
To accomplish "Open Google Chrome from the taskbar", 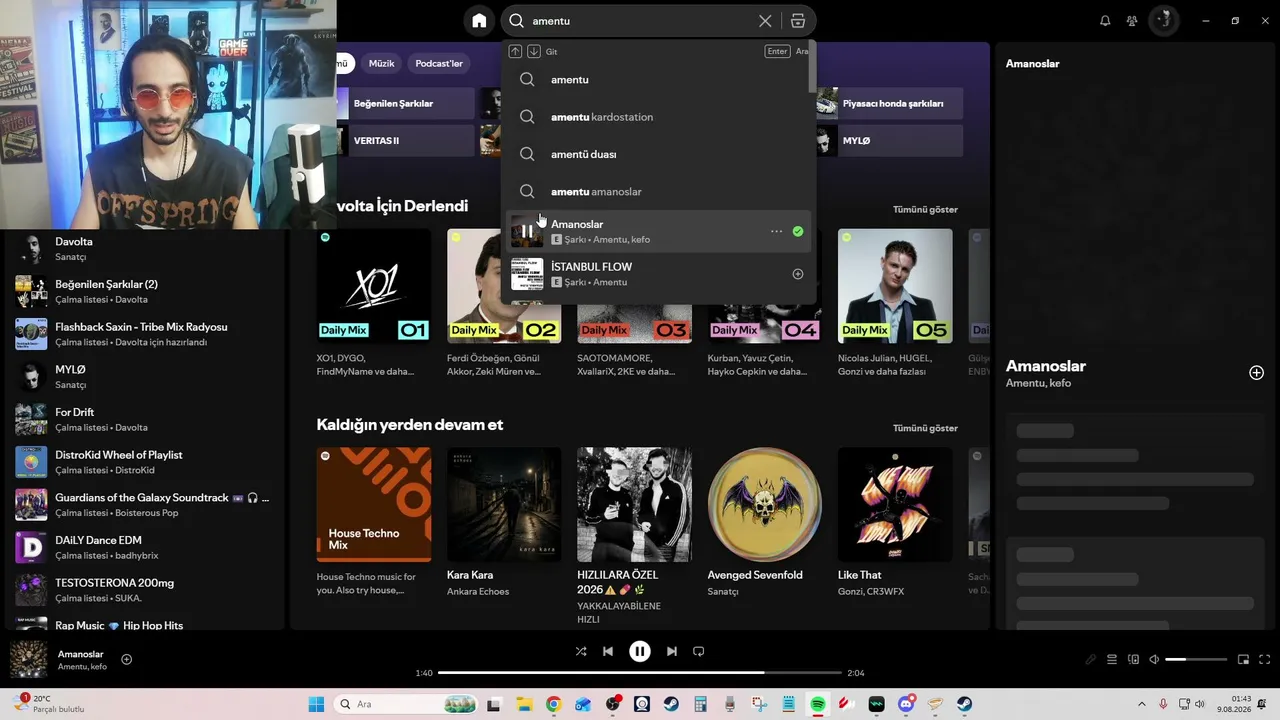I will (553, 704).
